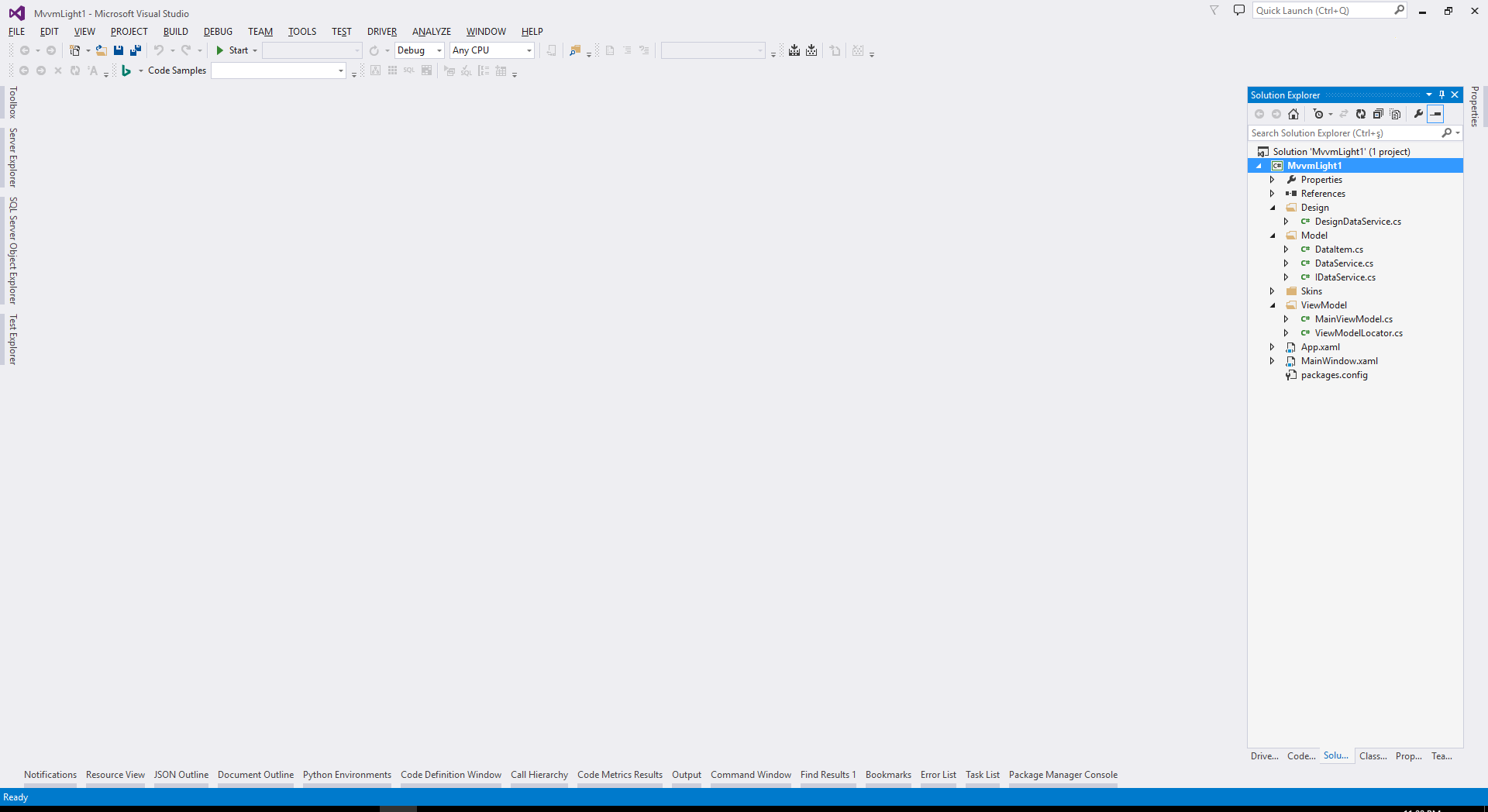This screenshot has width=1488, height=812.
Task: Click the second driver deploy toolbar icon
Action: click(x=811, y=50)
